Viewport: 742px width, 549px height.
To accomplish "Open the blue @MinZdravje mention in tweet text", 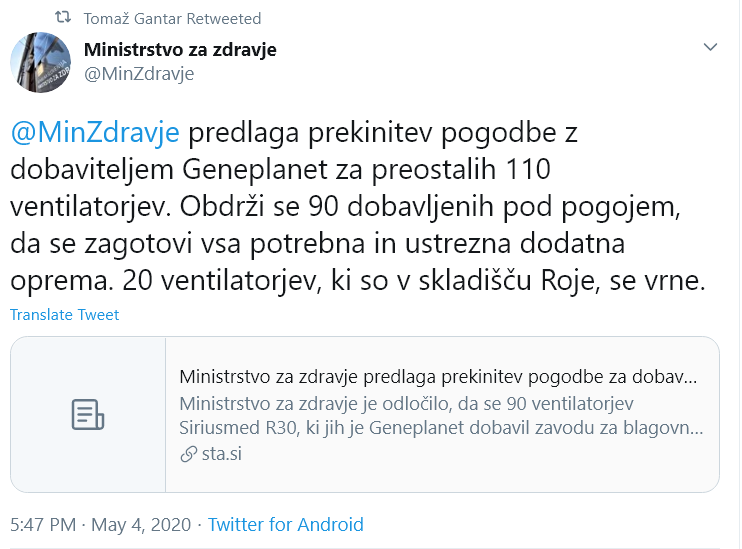I will click(95, 133).
